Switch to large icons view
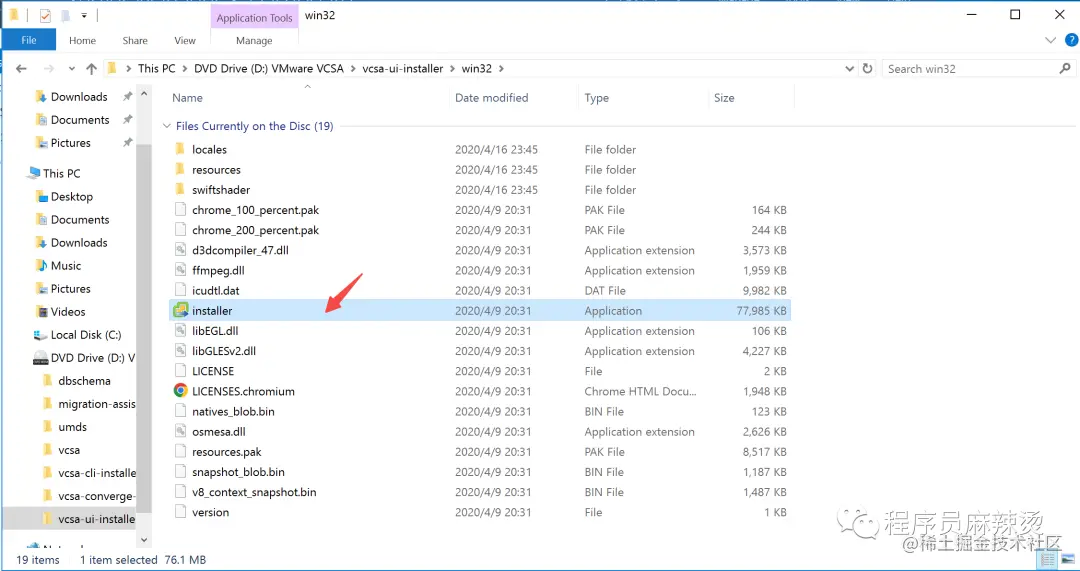The height and width of the screenshot is (571, 1080). pyautogui.click(x=1067, y=560)
